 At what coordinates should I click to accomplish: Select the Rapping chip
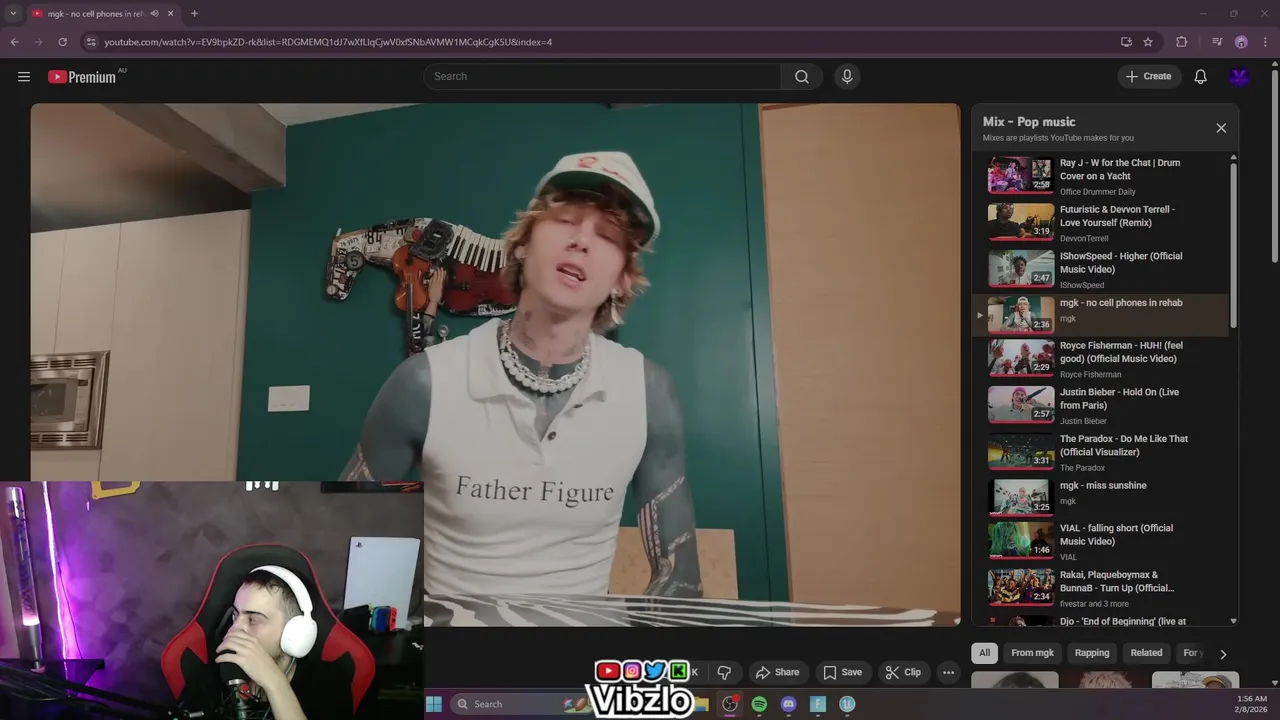pyautogui.click(x=1092, y=653)
